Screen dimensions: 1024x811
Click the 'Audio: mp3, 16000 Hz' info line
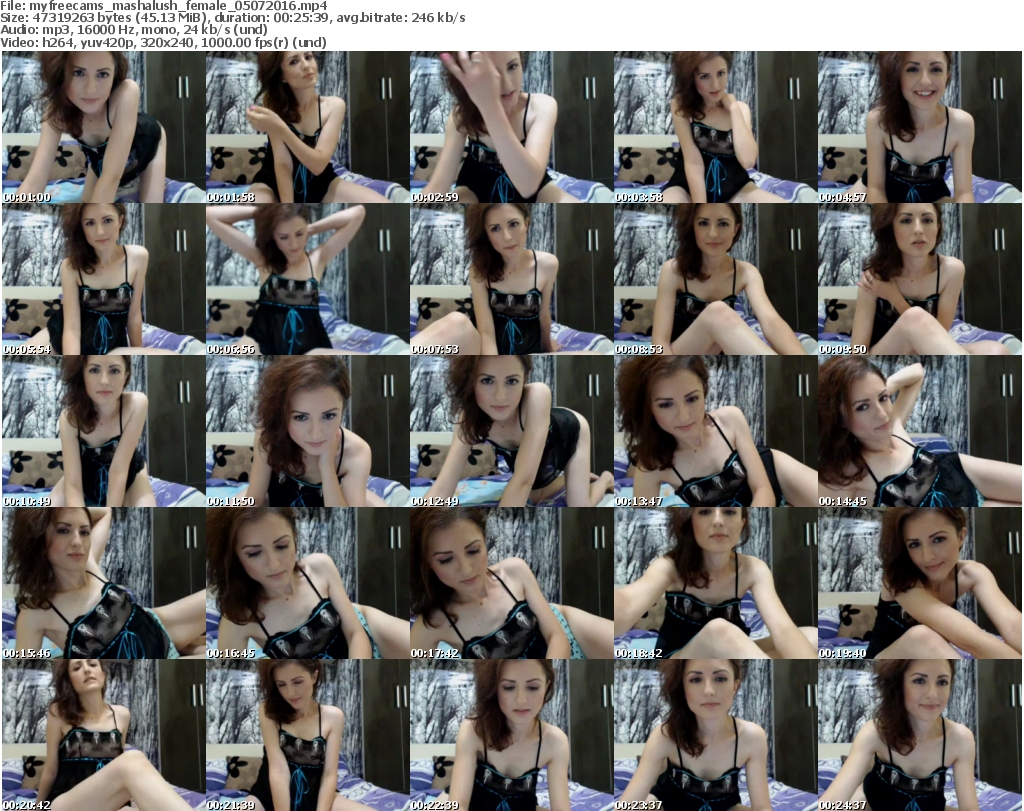click(134, 31)
